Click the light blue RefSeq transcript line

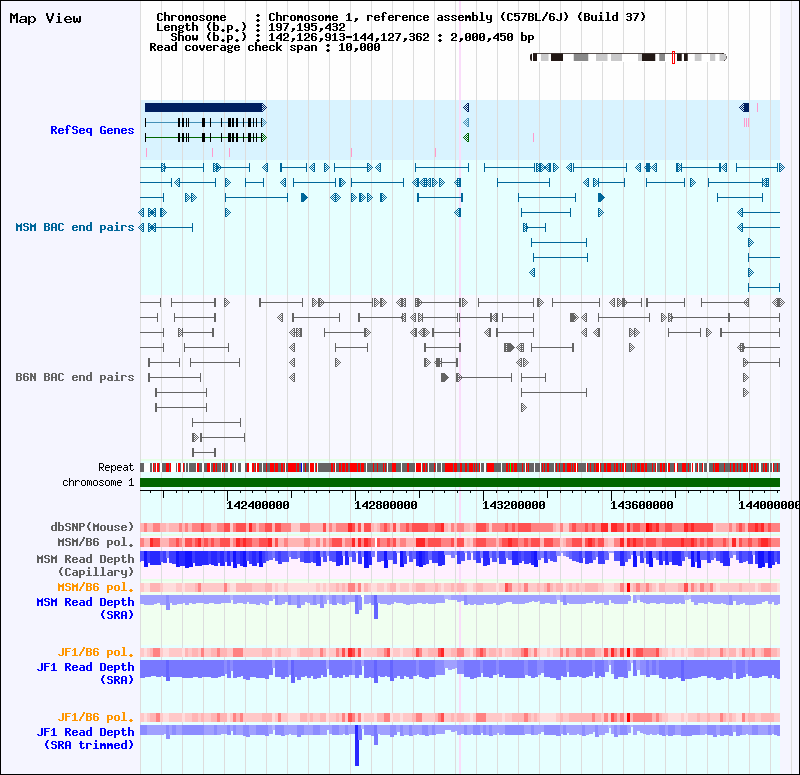206,122
